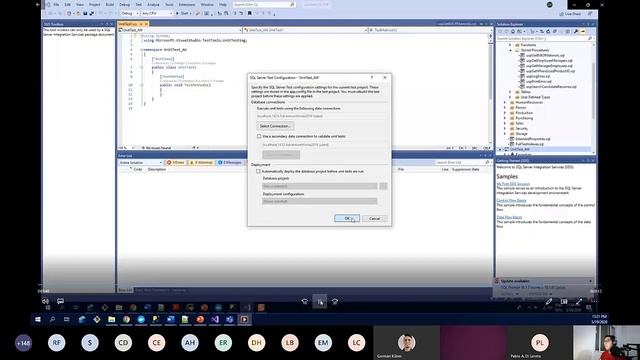Screen dimensions: 640x360
Task: Show the +148 more participants
Action: 23,343
